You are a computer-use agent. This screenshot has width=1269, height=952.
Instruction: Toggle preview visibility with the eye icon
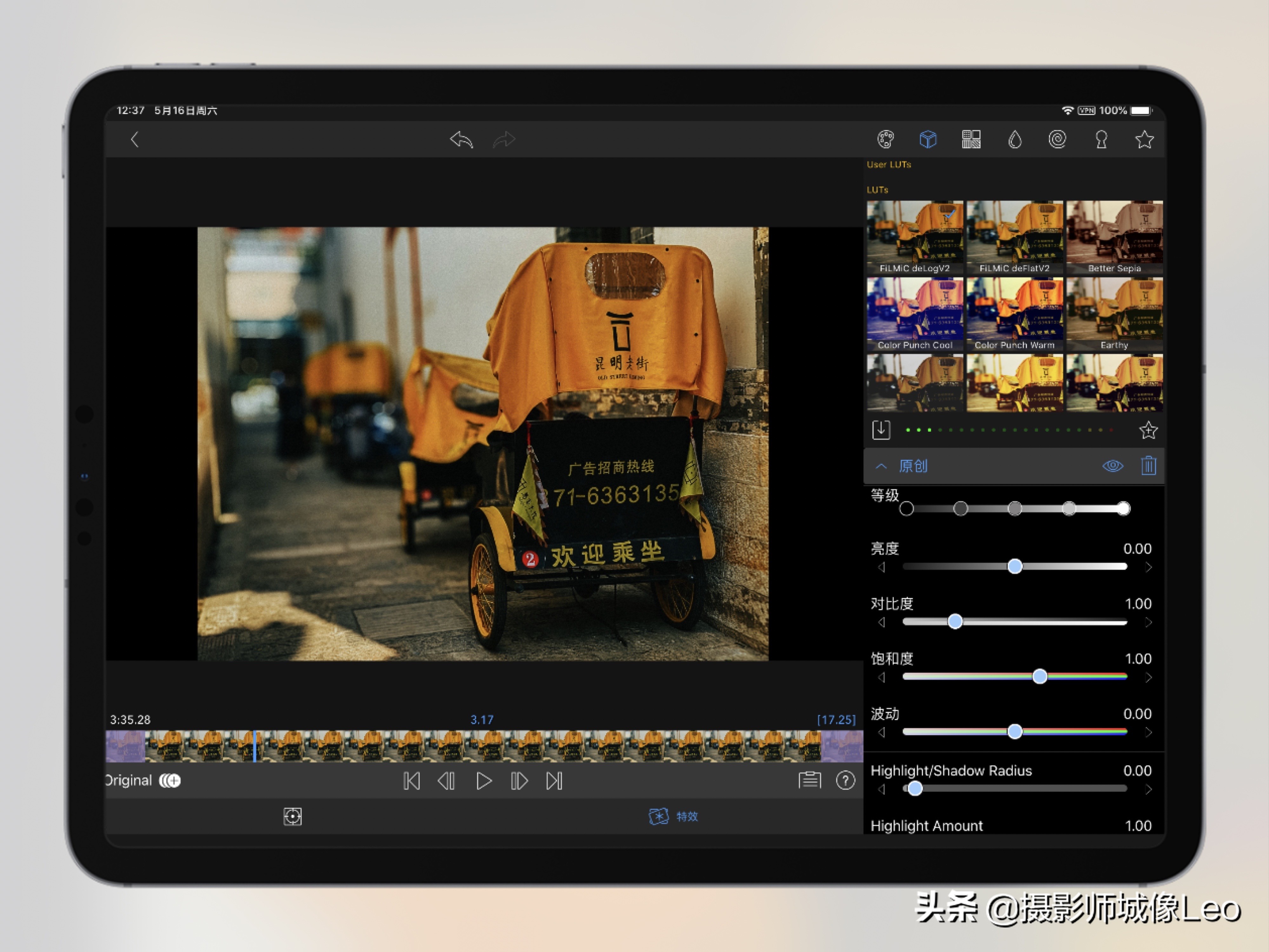pyautogui.click(x=1113, y=466)
